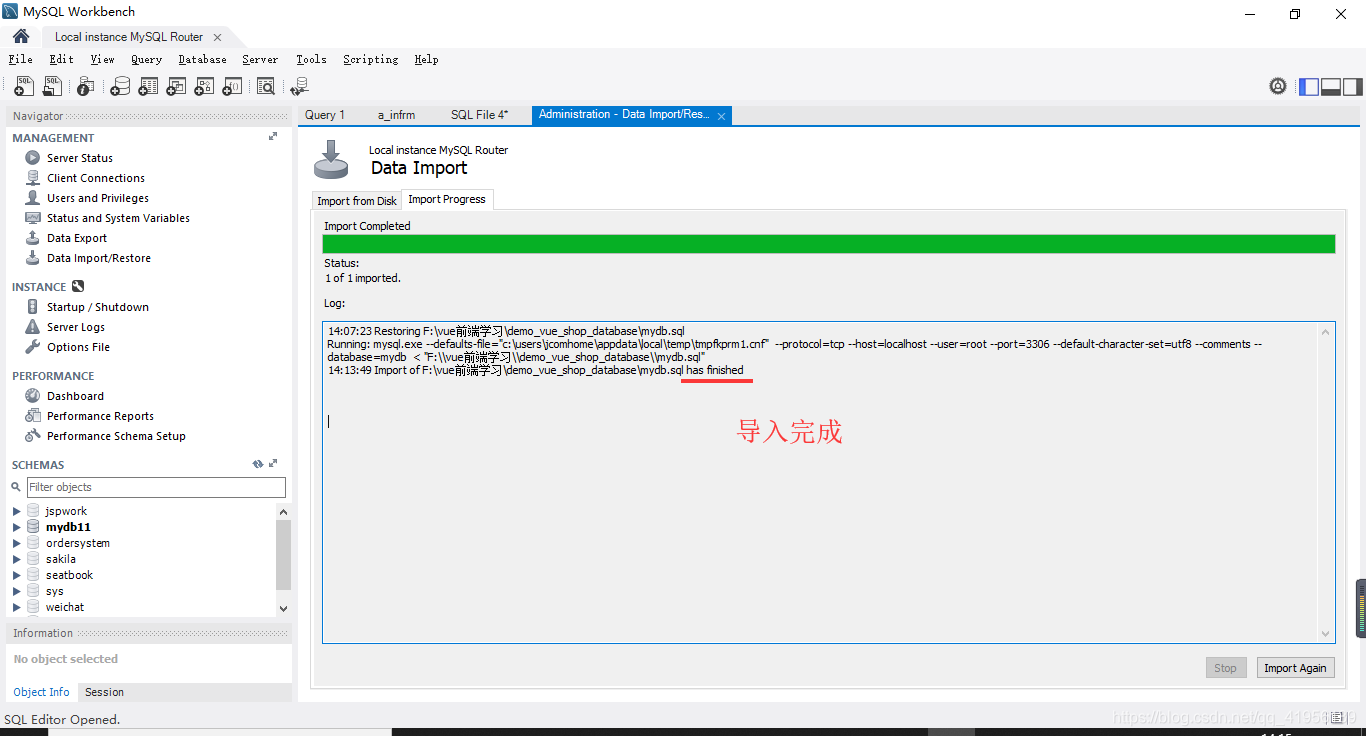Refresh the schemas list

coord(258,464)
